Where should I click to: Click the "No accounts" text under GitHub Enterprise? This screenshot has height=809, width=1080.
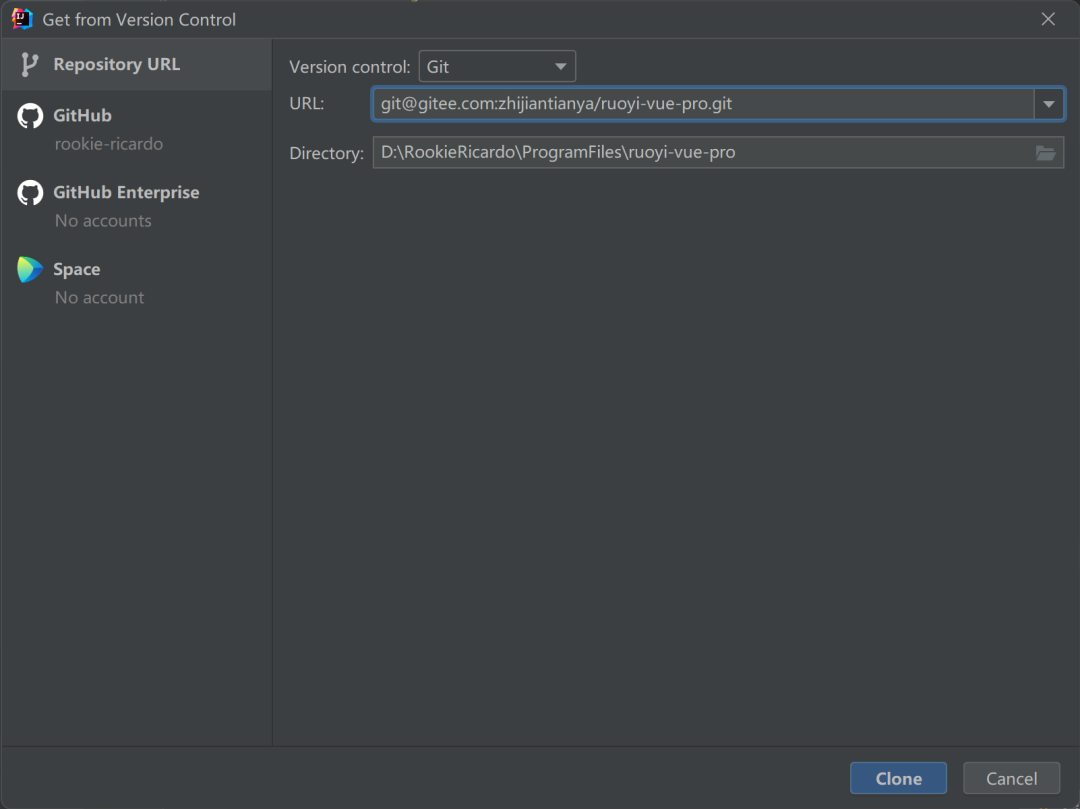click(x=103, y=221)
